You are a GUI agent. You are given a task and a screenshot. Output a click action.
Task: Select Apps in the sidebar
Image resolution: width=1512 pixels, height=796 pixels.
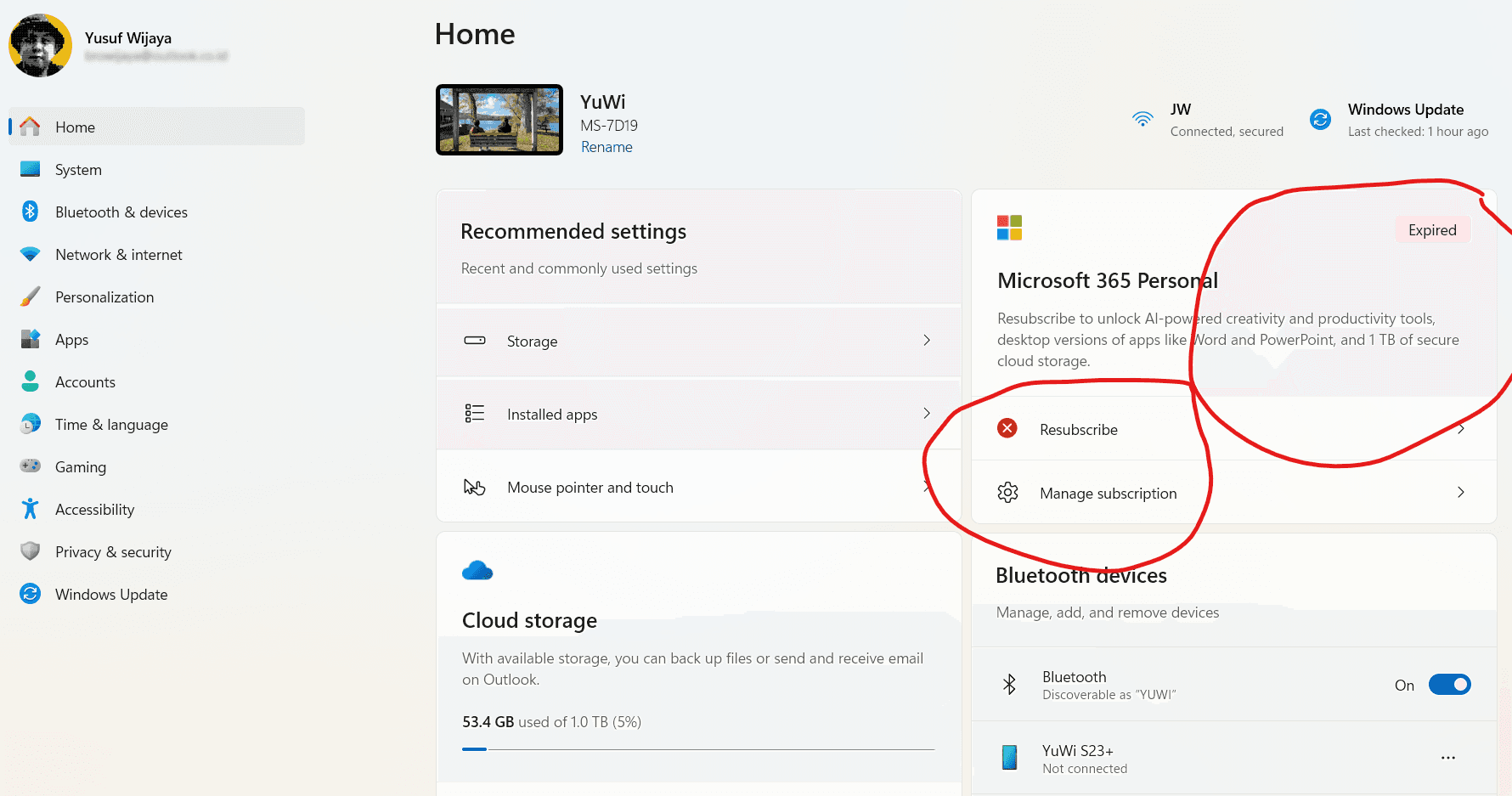point(156,339)
